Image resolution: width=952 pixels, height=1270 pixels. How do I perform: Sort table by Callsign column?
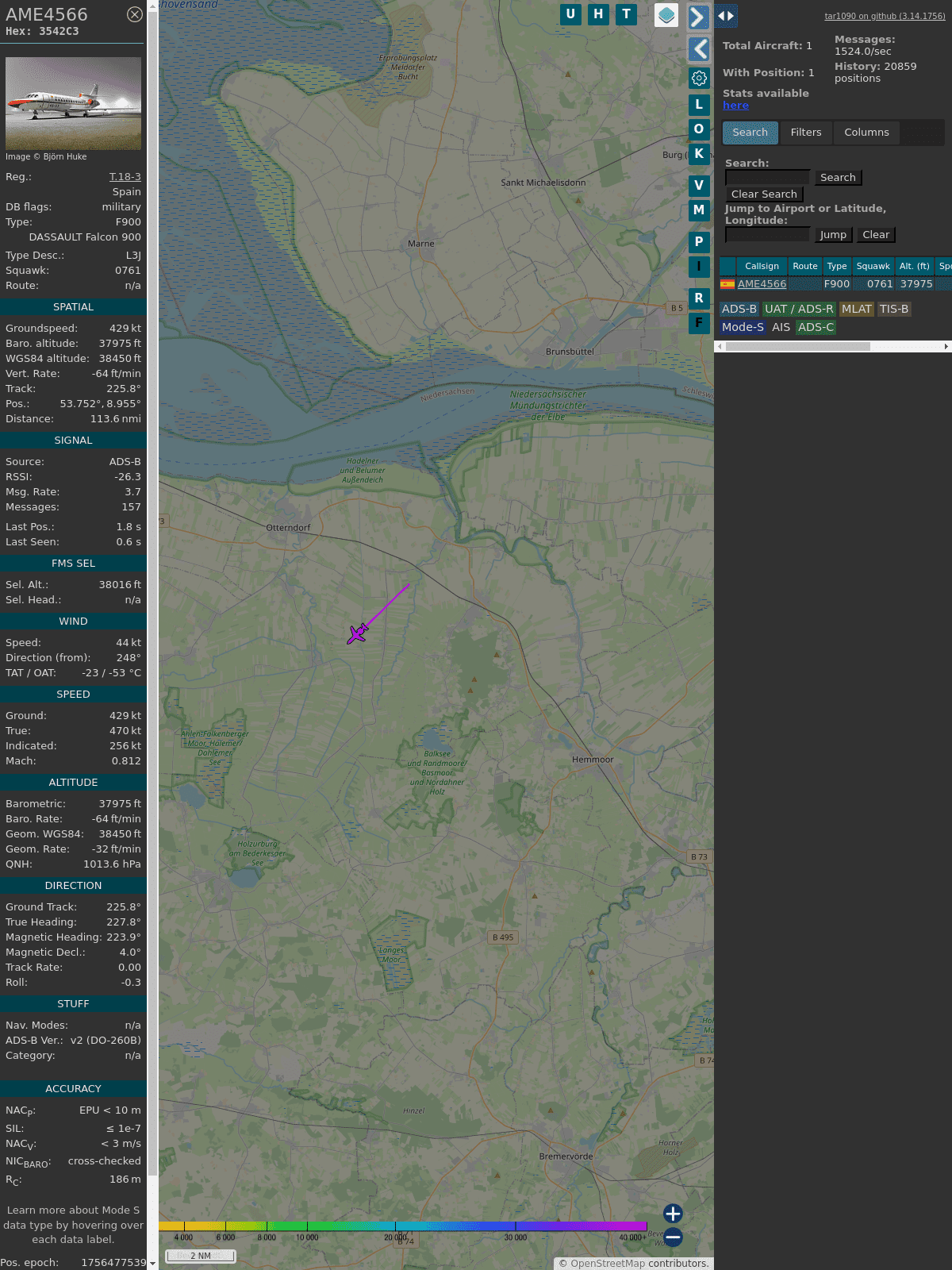pos(762,267)
